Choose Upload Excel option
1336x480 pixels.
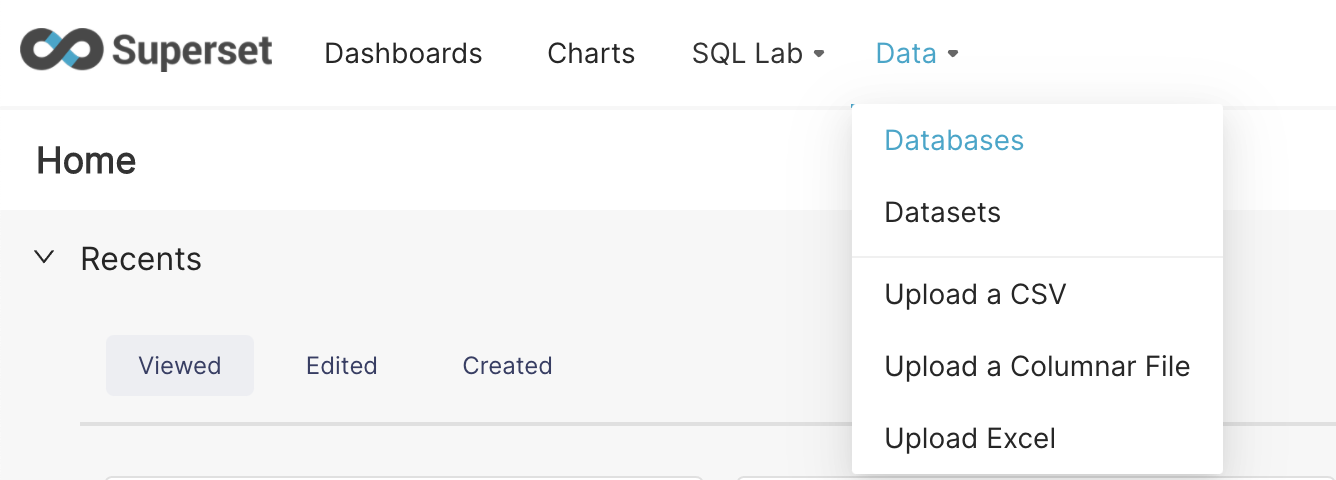click(x=970, y=438)
